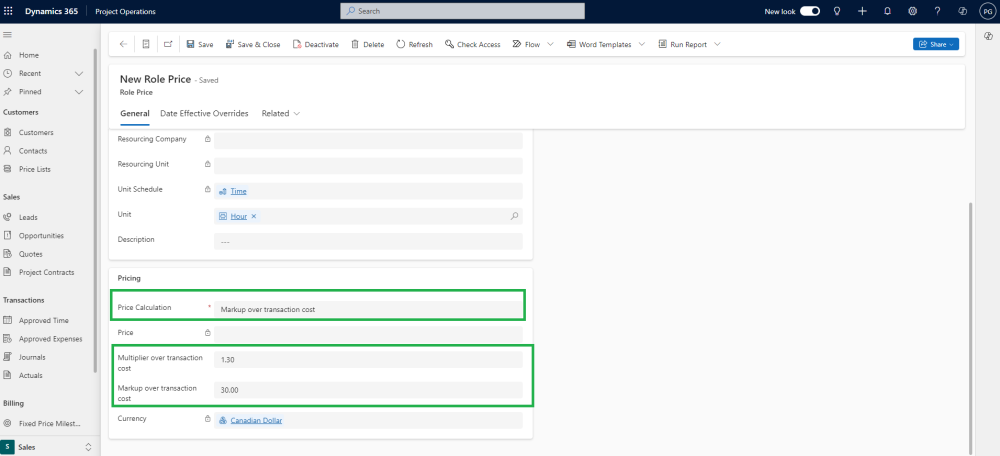Click the Multiplier over transaction cost field
The width and height of the screenshot is (1000, 456).
368,360
